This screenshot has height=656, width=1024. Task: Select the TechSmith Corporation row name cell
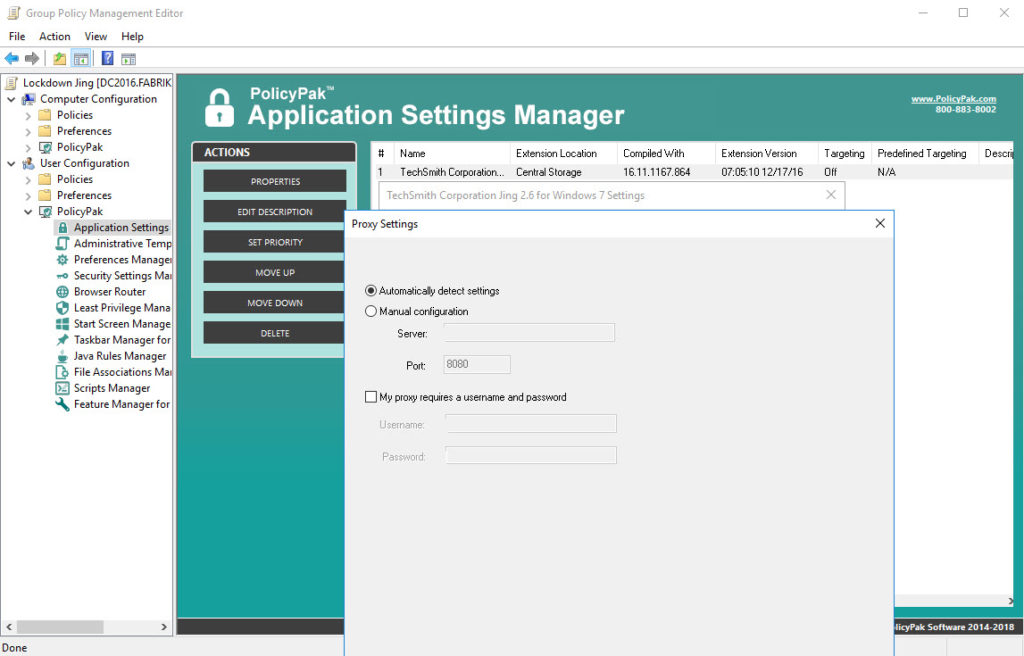click(452, 172)
